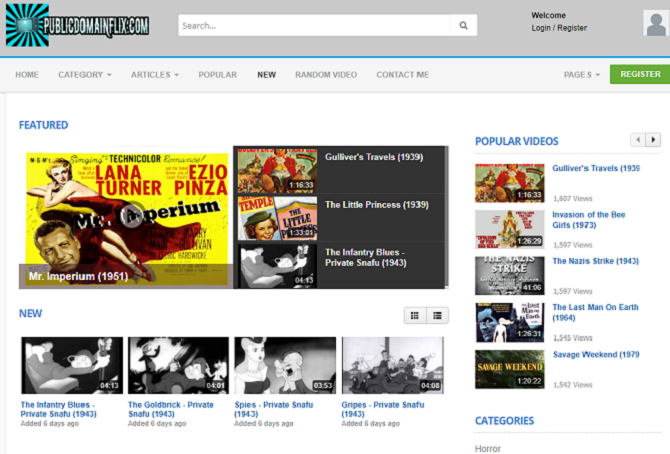This screenshot has height=454, width=670.
Task: Open Savage Weekend title link
Action: click(x=596, y=354)
